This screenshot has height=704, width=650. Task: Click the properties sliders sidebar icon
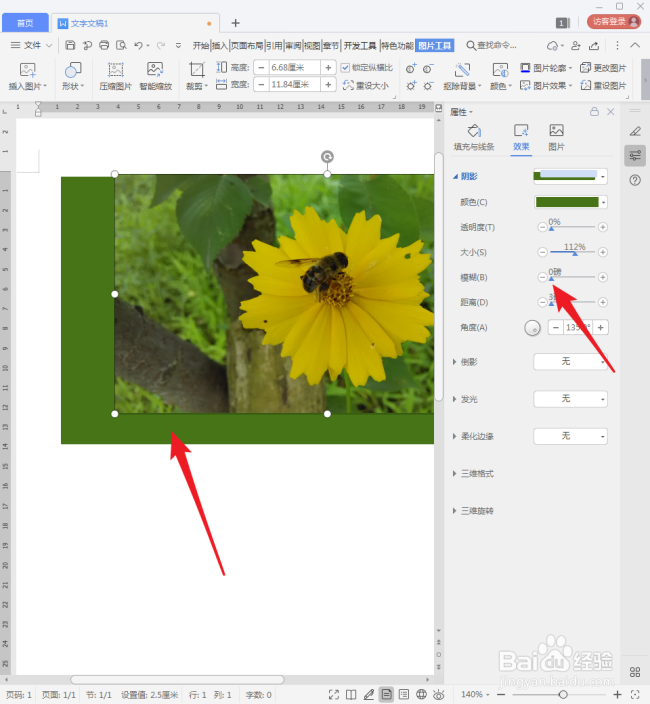(635, 156)
